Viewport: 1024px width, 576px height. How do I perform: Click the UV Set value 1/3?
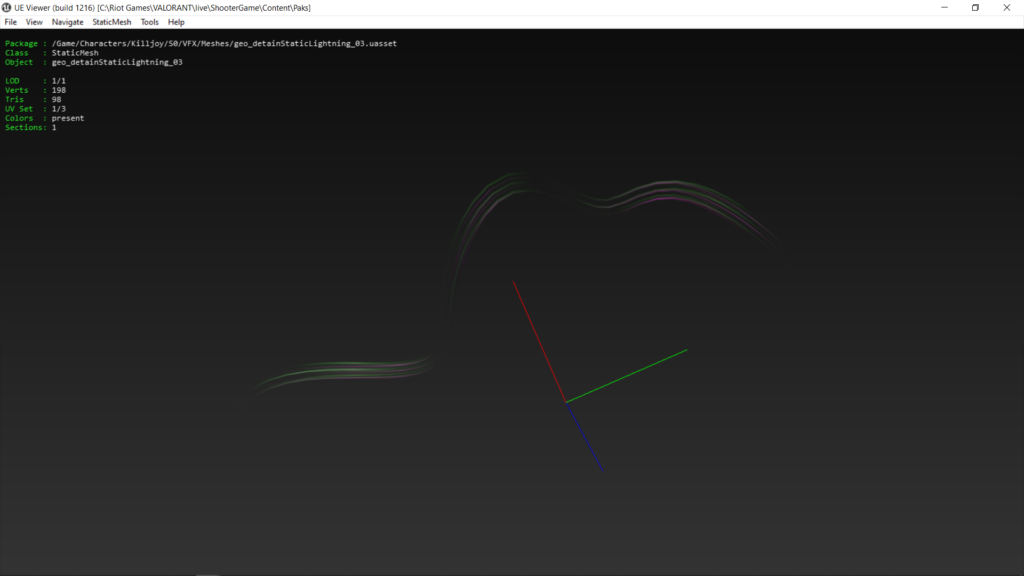click(x=59, y=109)
